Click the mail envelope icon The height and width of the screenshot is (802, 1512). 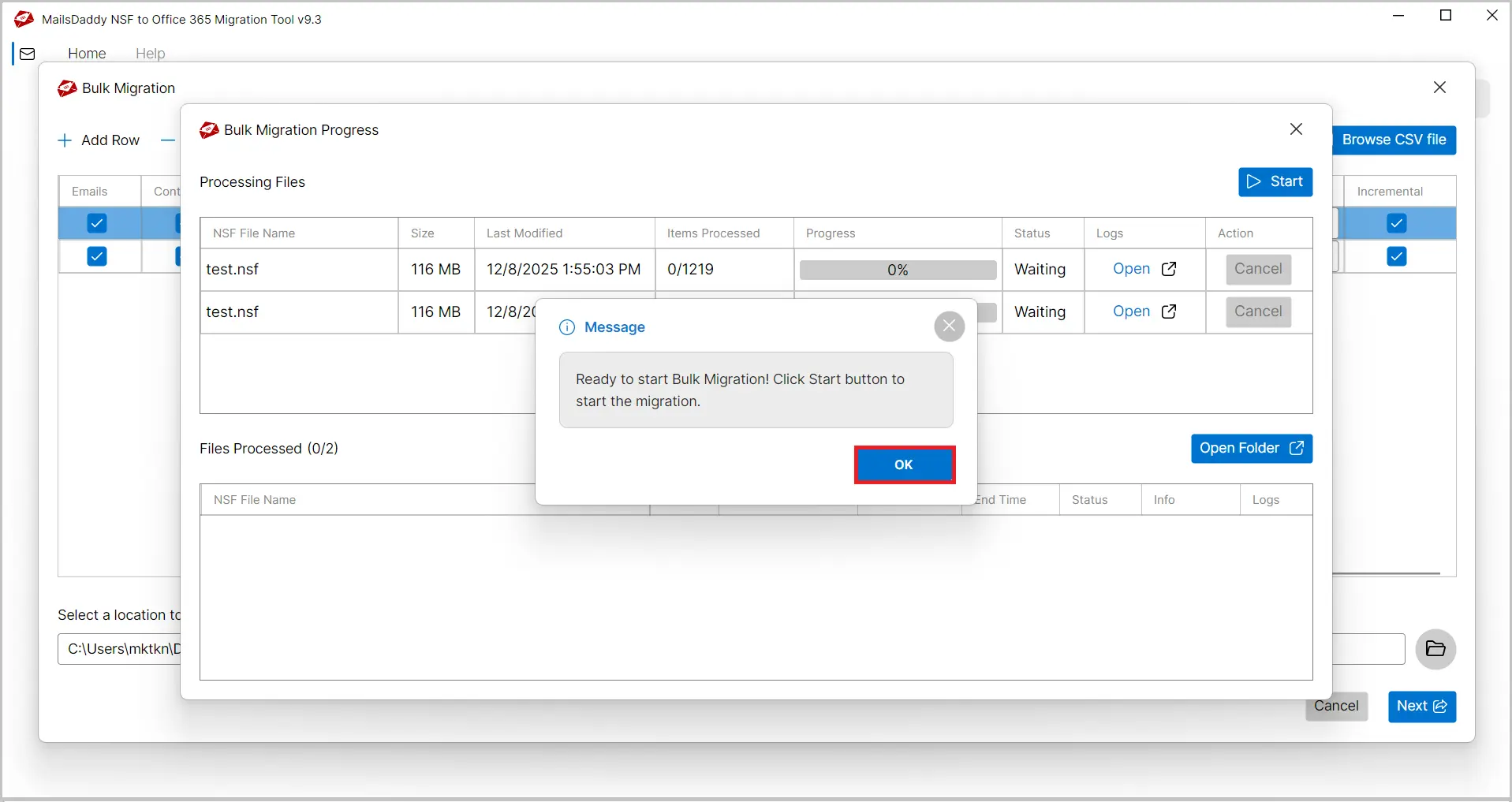[x=28, y=54]
